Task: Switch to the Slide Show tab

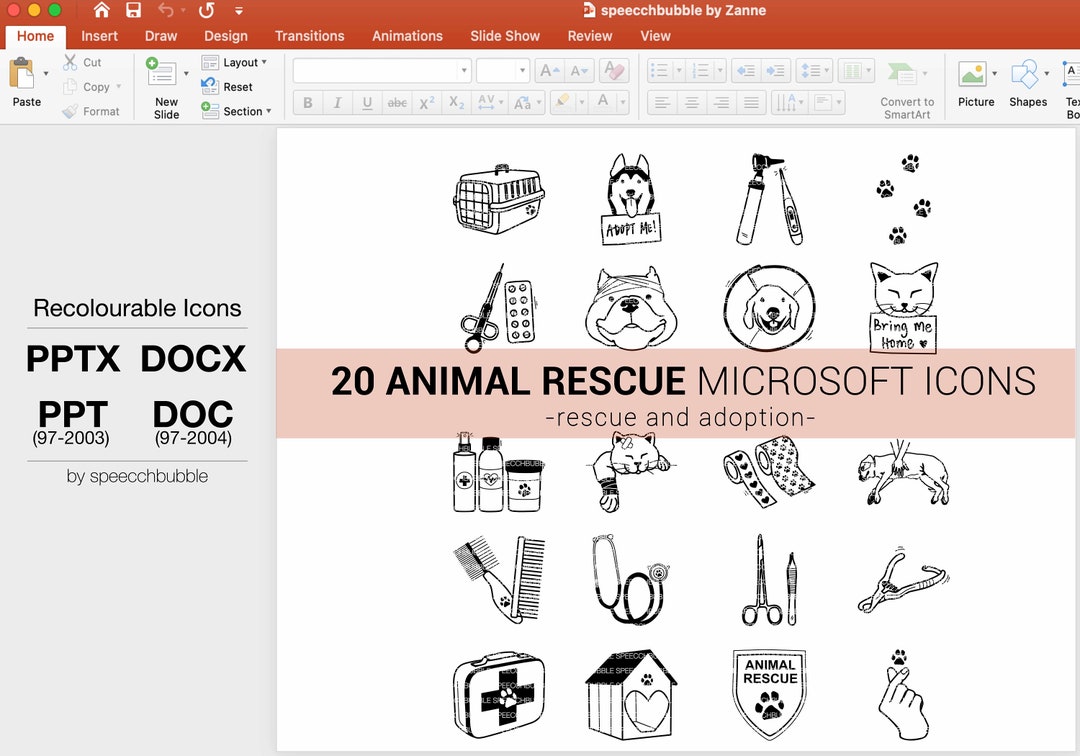Action: [505, 36]
